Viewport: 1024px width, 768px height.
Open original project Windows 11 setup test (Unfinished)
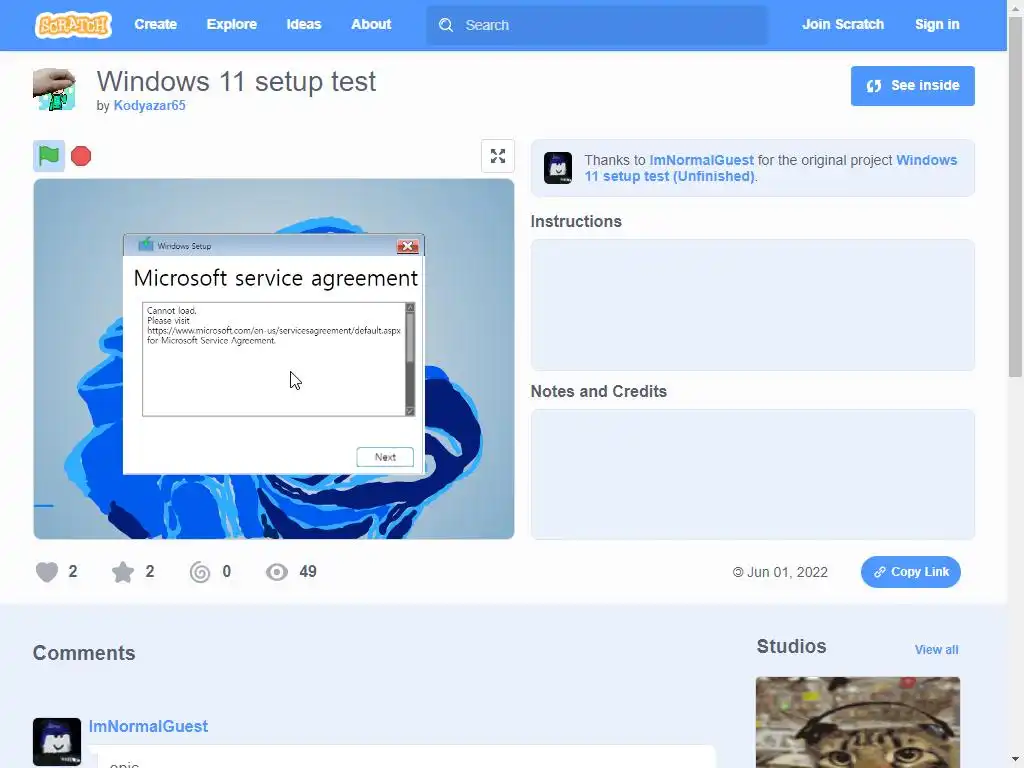(x=771, y=168)
